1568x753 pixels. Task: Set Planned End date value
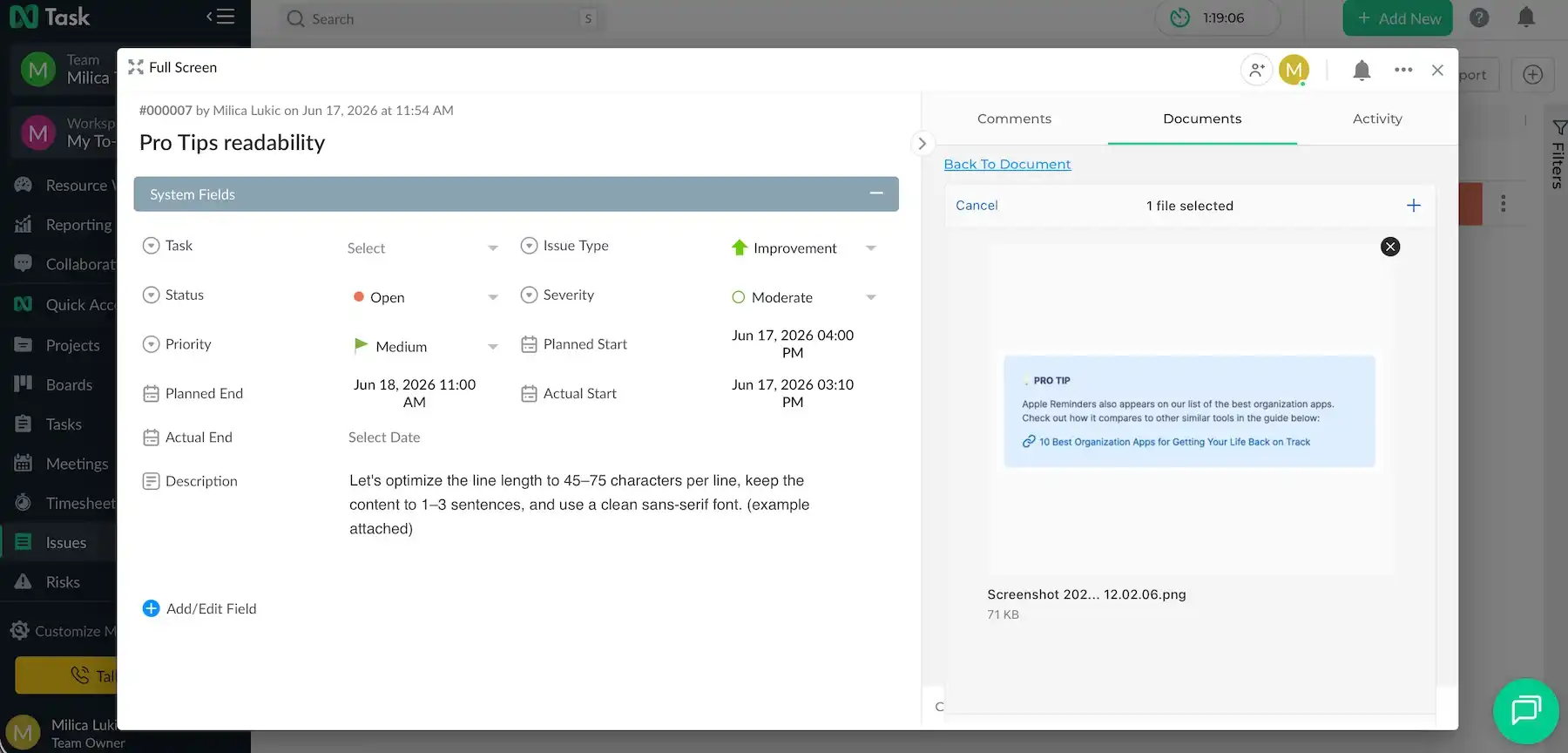pyautogui.click(x=415, y=393)
